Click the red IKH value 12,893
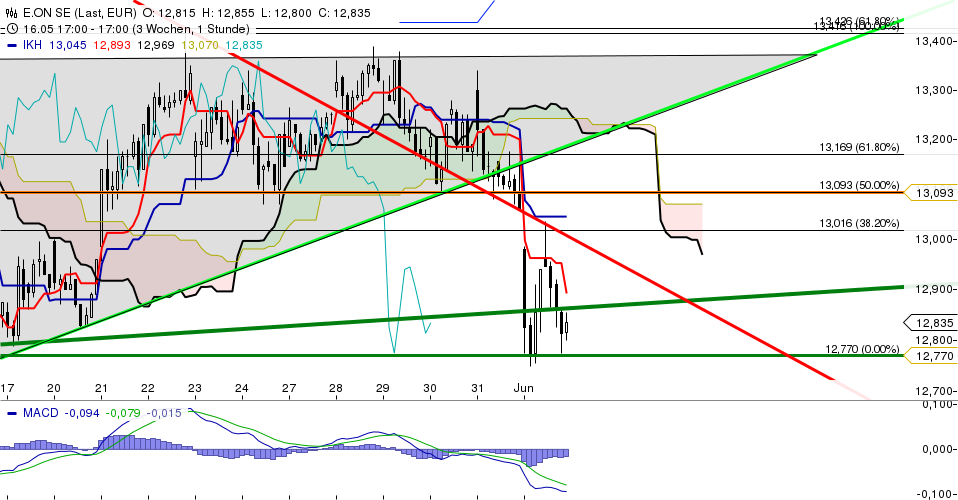This screenshot has width=958, height=500. tap(112, 45)
